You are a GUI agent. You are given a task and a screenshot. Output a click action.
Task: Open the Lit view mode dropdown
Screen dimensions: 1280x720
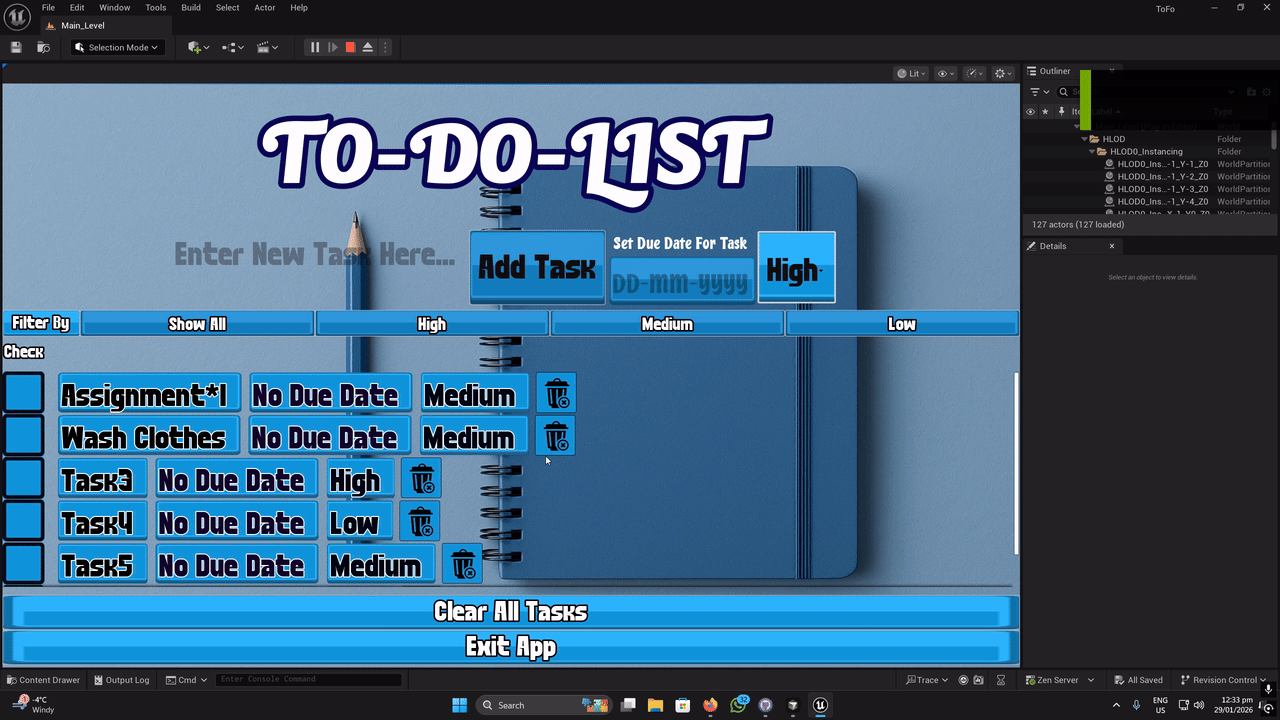(x=911, y=72)
